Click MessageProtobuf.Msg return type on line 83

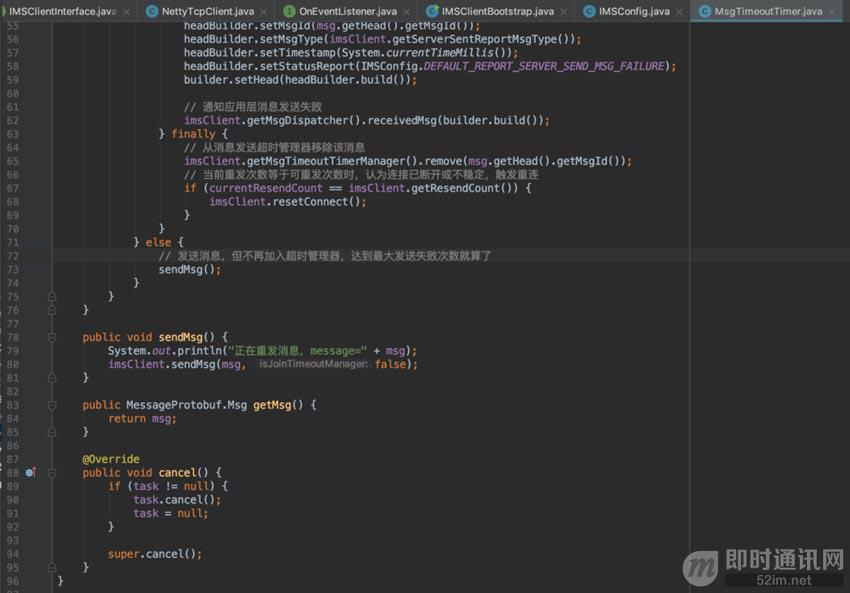click(186, 405)
